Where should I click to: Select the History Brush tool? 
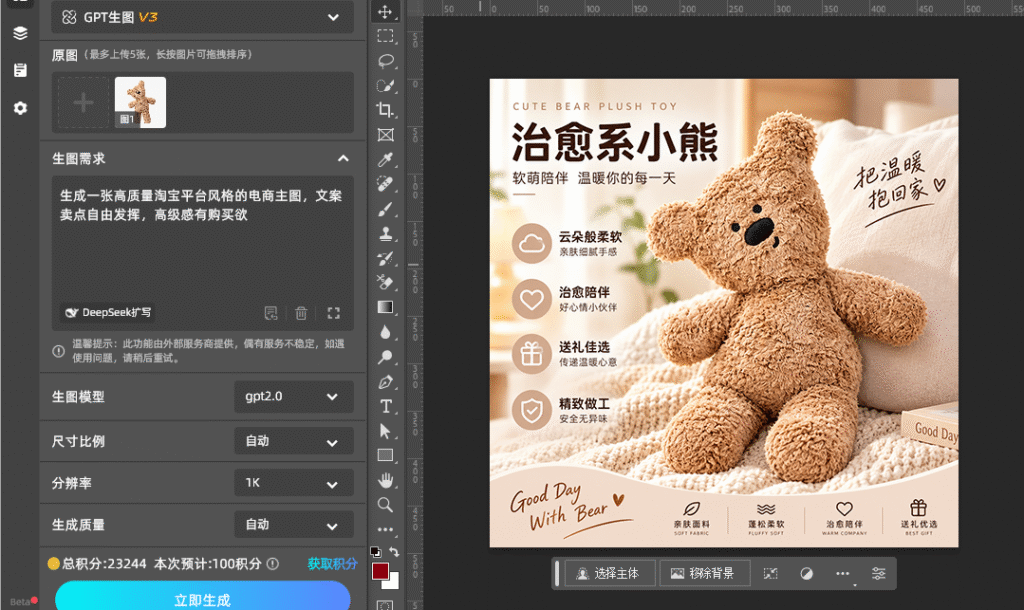(385, 258)
